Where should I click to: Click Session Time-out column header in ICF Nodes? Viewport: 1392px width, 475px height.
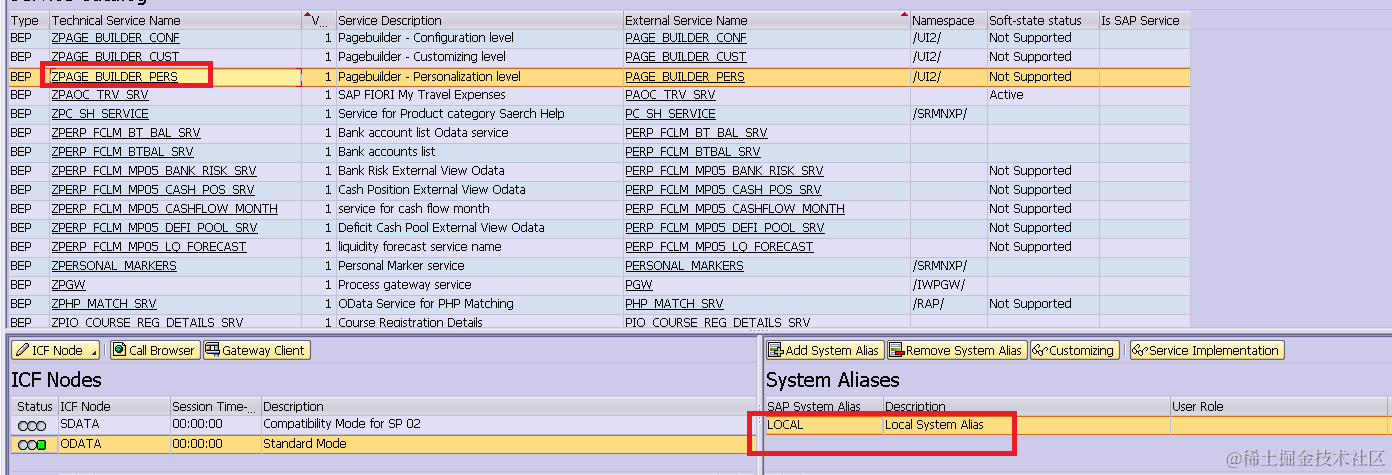coord(215,407)
